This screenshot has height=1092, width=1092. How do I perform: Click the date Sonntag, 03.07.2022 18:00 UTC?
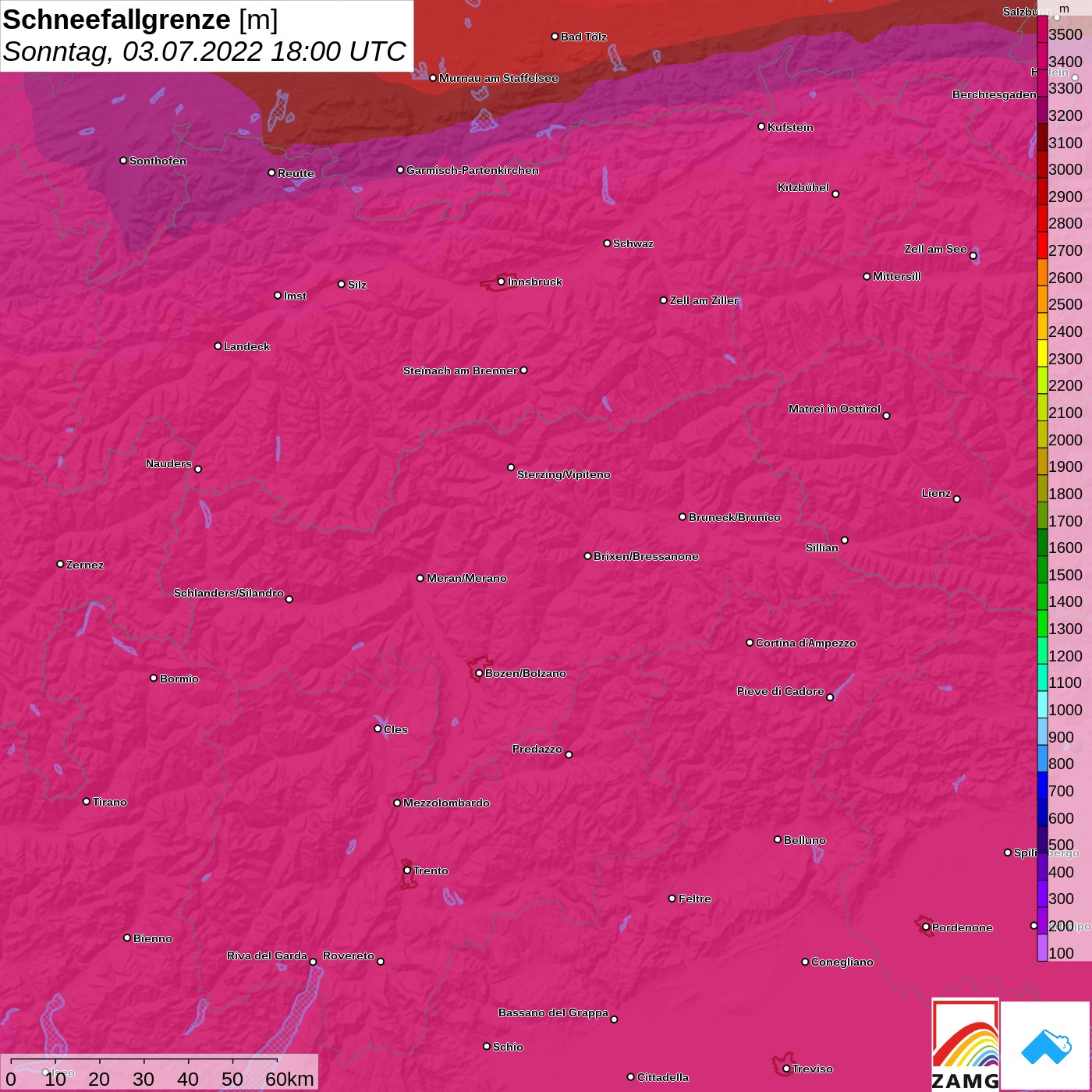(x=204, y=51)
